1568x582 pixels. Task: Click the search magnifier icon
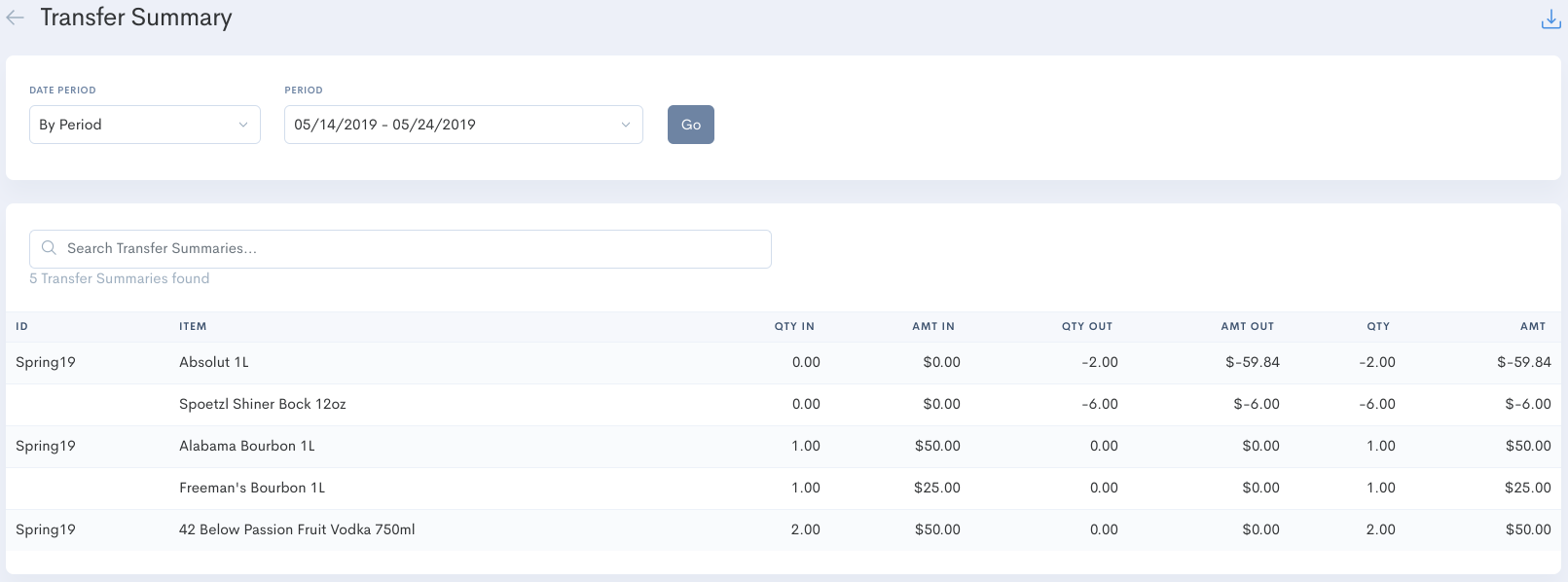(49, 248)
